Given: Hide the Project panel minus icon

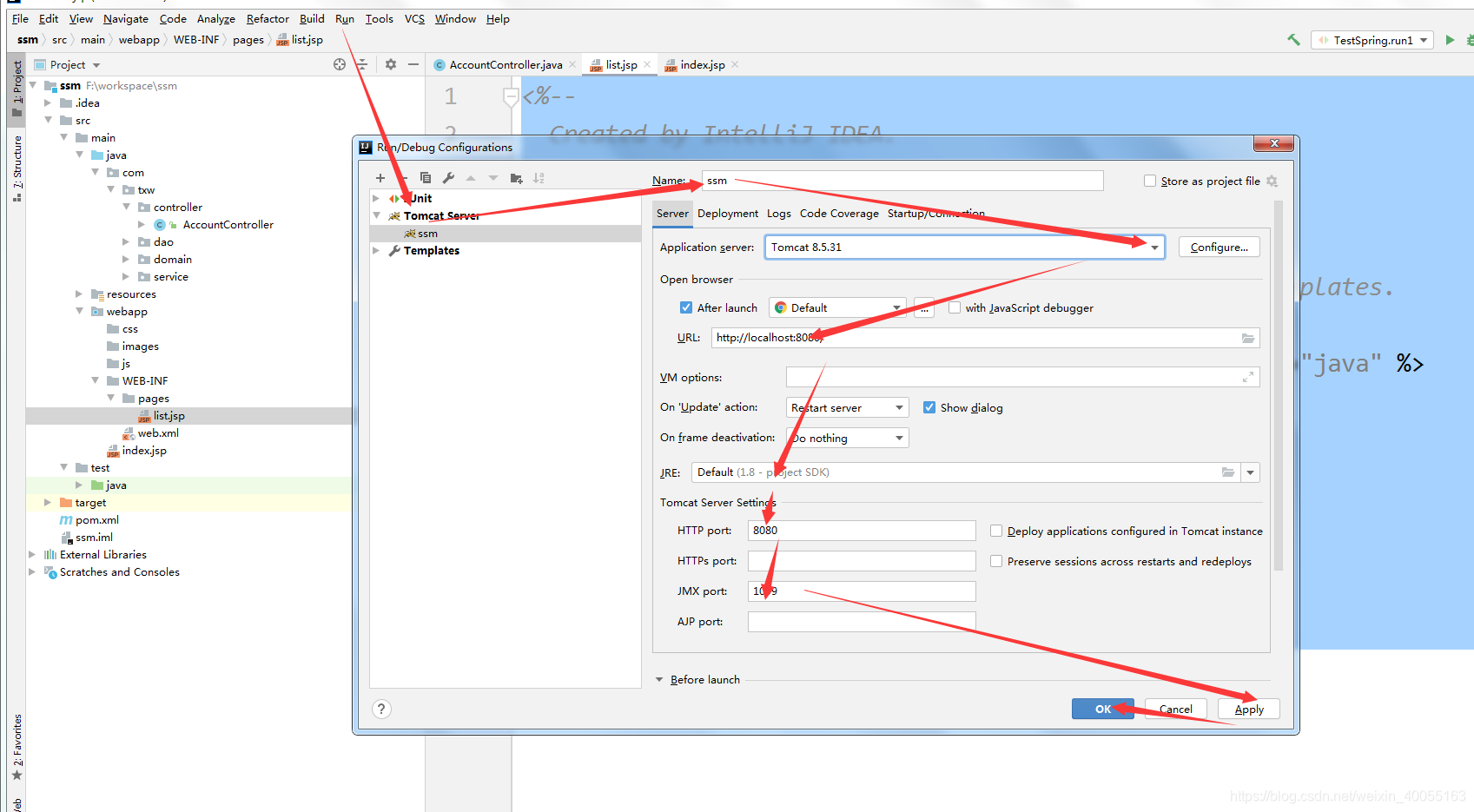Looking at the screenshot, I should coord(413,64).
